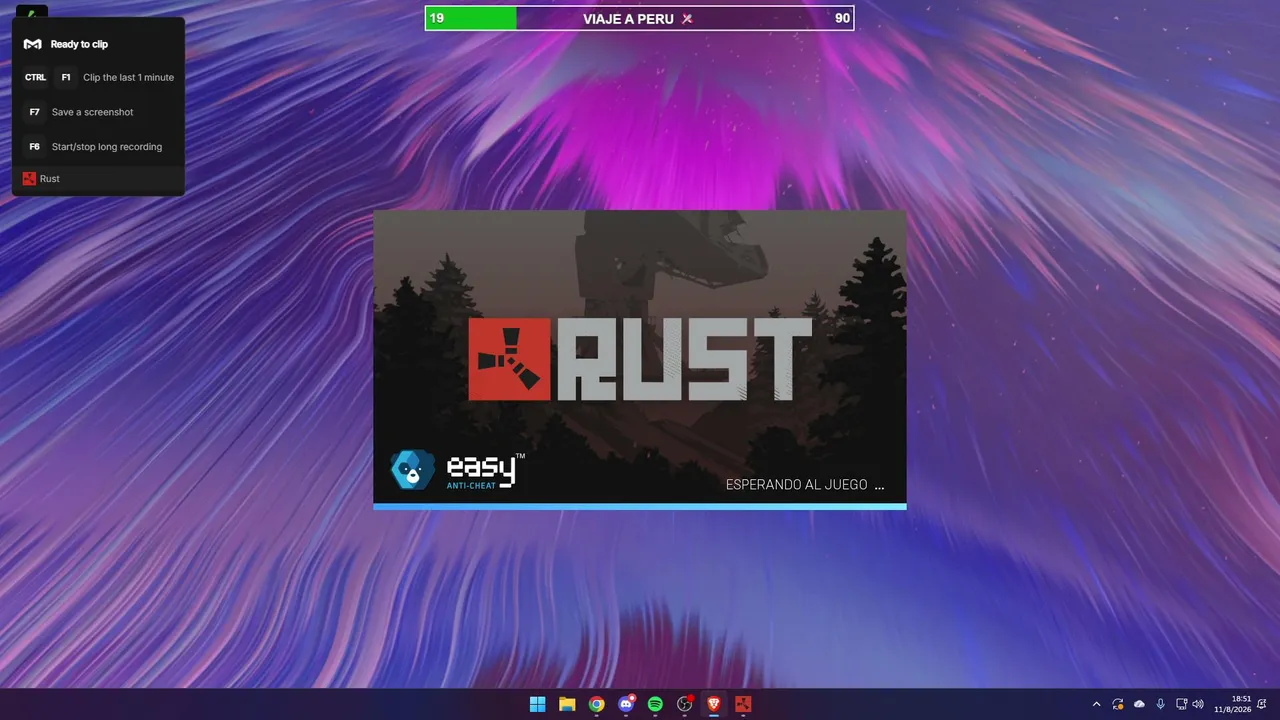Switch to Spotify on the taskbar
Image resolution: width=1280 pixels, height=720 pixels.
(655, 704)
